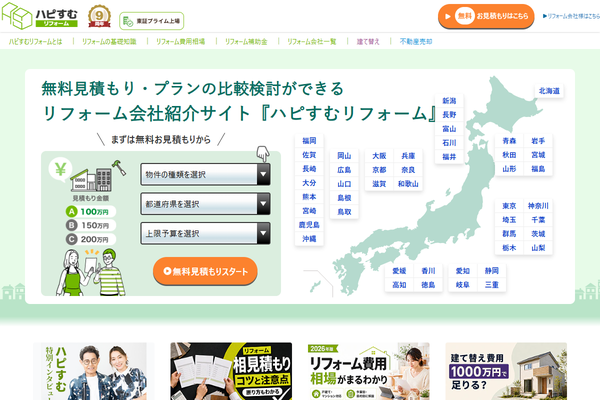Select 長野 prefecture link
Screen dimensions: 600x400
click(449, 115)
